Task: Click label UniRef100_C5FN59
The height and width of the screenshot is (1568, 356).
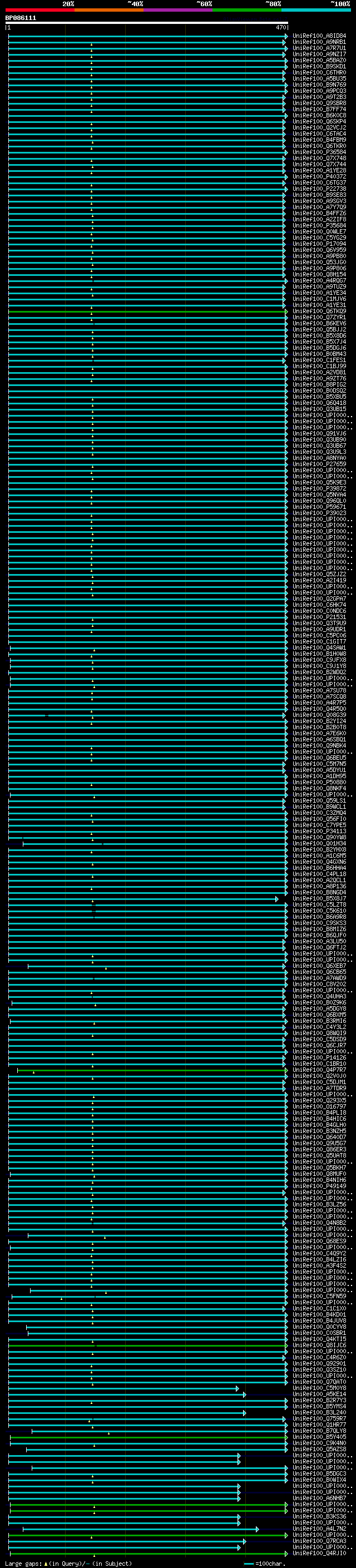Action: (x=319, y=1296)
